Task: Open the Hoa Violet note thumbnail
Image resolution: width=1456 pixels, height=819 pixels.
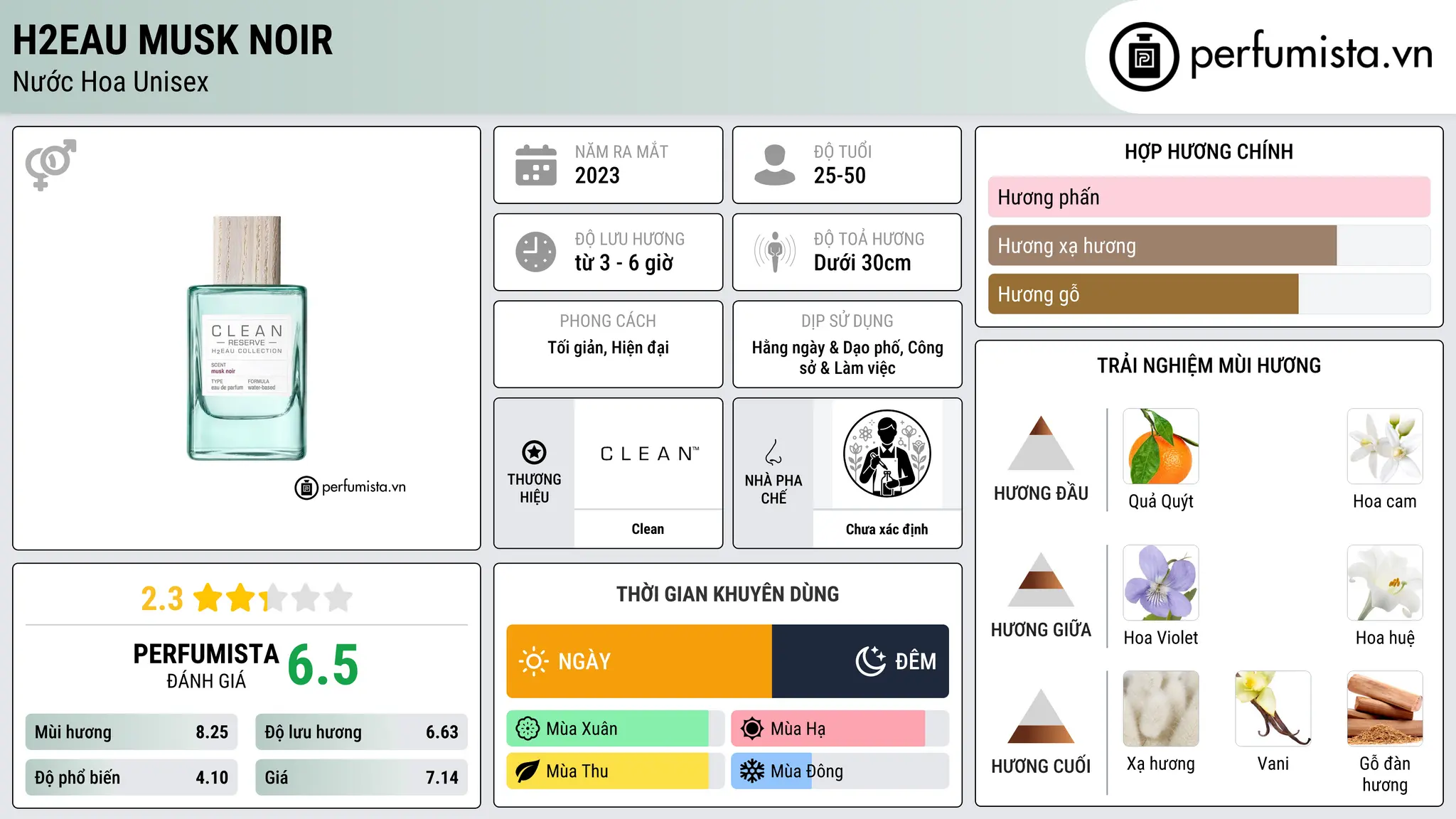Action: (x=1161, y=583)
